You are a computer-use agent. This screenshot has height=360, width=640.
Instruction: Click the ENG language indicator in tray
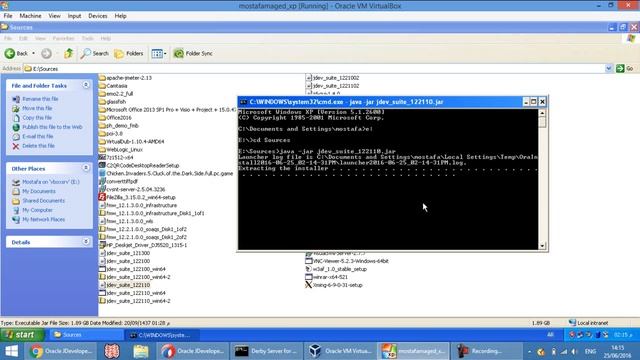[x=590, y=351]
